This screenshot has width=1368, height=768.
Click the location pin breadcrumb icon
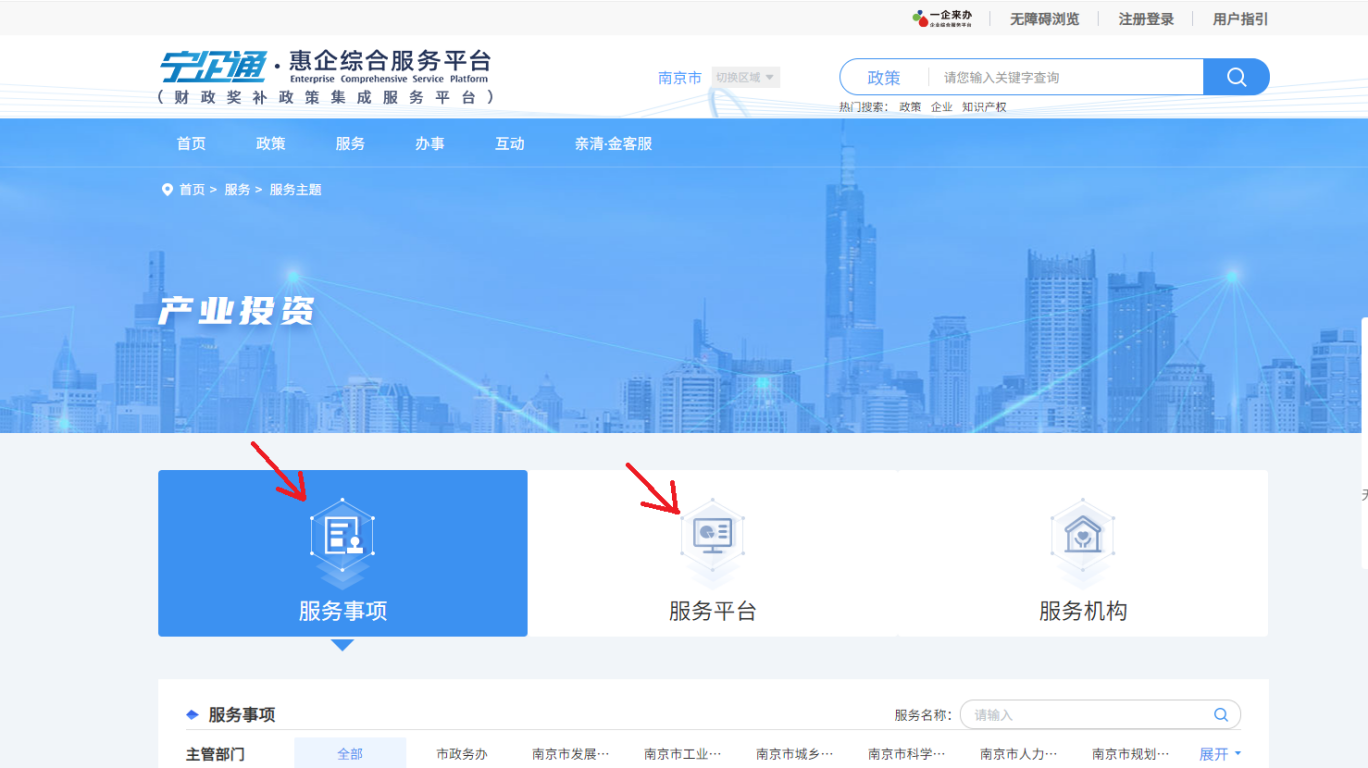[x=167, y=190]
